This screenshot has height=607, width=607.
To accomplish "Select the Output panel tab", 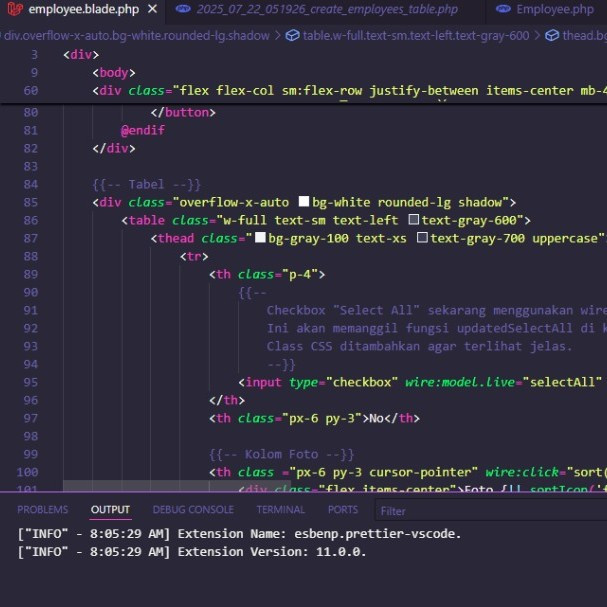I will coord(110,510).
